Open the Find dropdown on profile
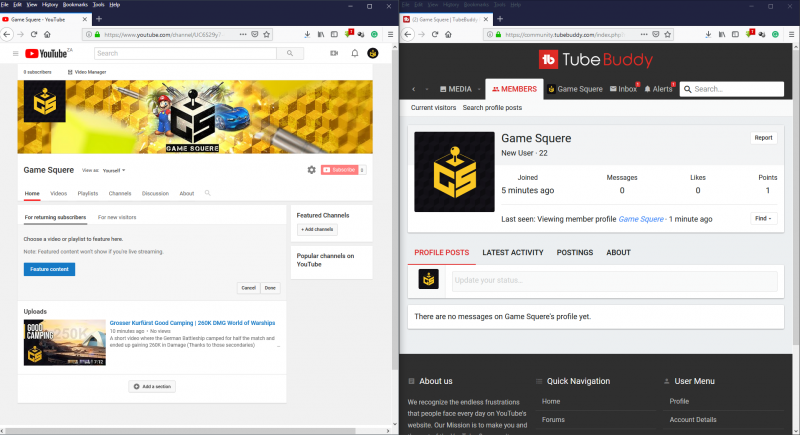Viewport: 800px width, 435px height. click(764, 218)
